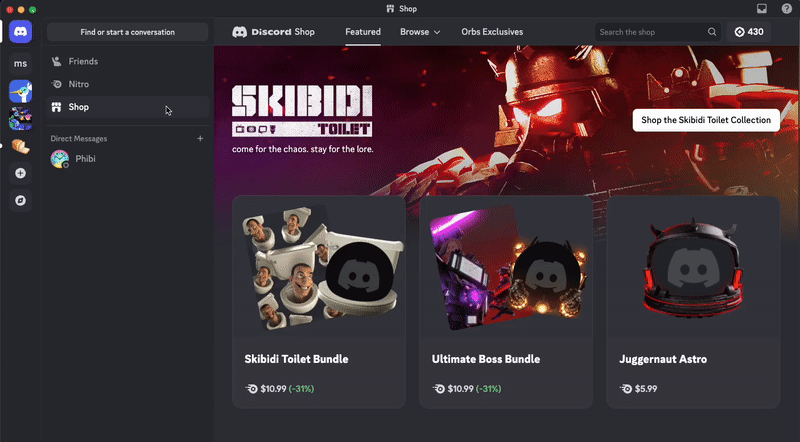The height and width of the screenshot is (442, 800).
Task: Click the Add a Server plus icon
Action: pos(20,174)
